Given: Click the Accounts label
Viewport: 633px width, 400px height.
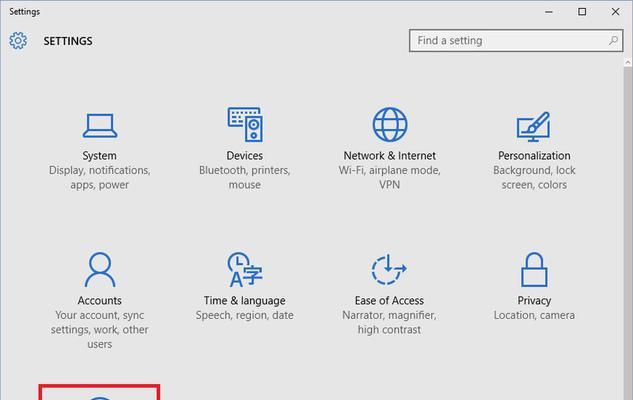Looking at the screenshot, I should coord(99,300).
